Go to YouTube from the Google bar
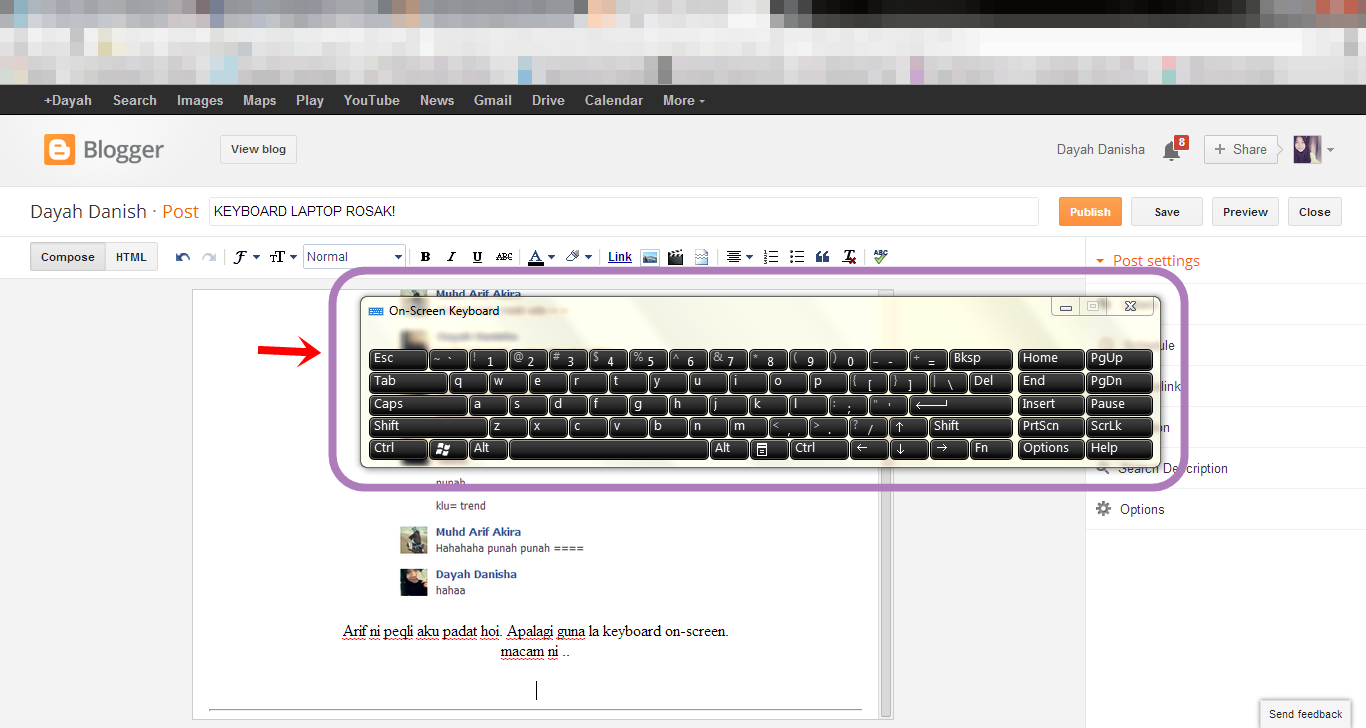 (x=371, y=100)
